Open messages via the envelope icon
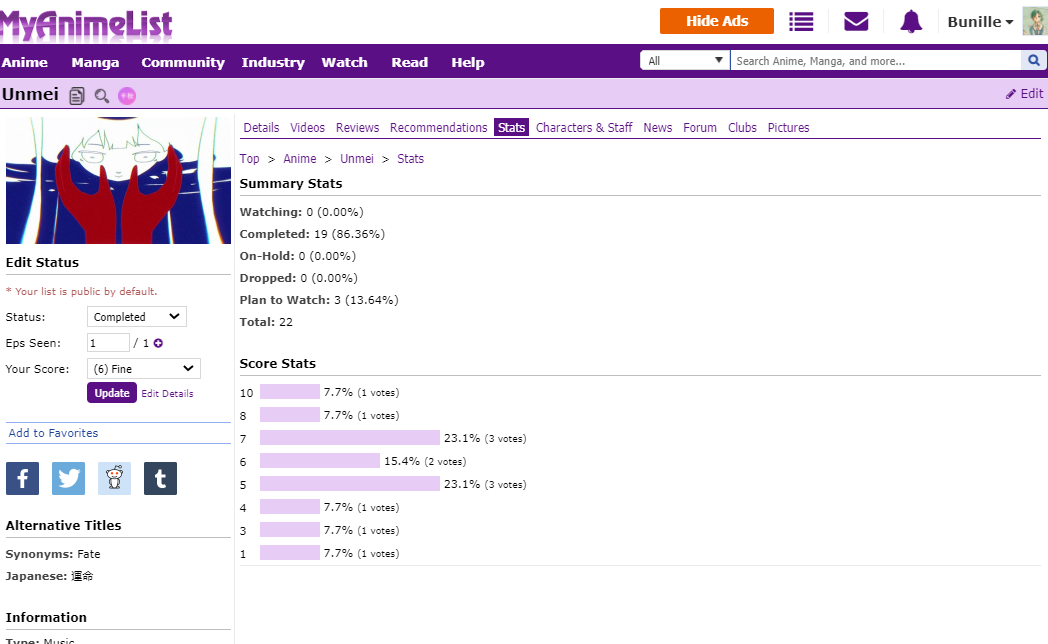 pyautogui.click(x=856, y=21)
